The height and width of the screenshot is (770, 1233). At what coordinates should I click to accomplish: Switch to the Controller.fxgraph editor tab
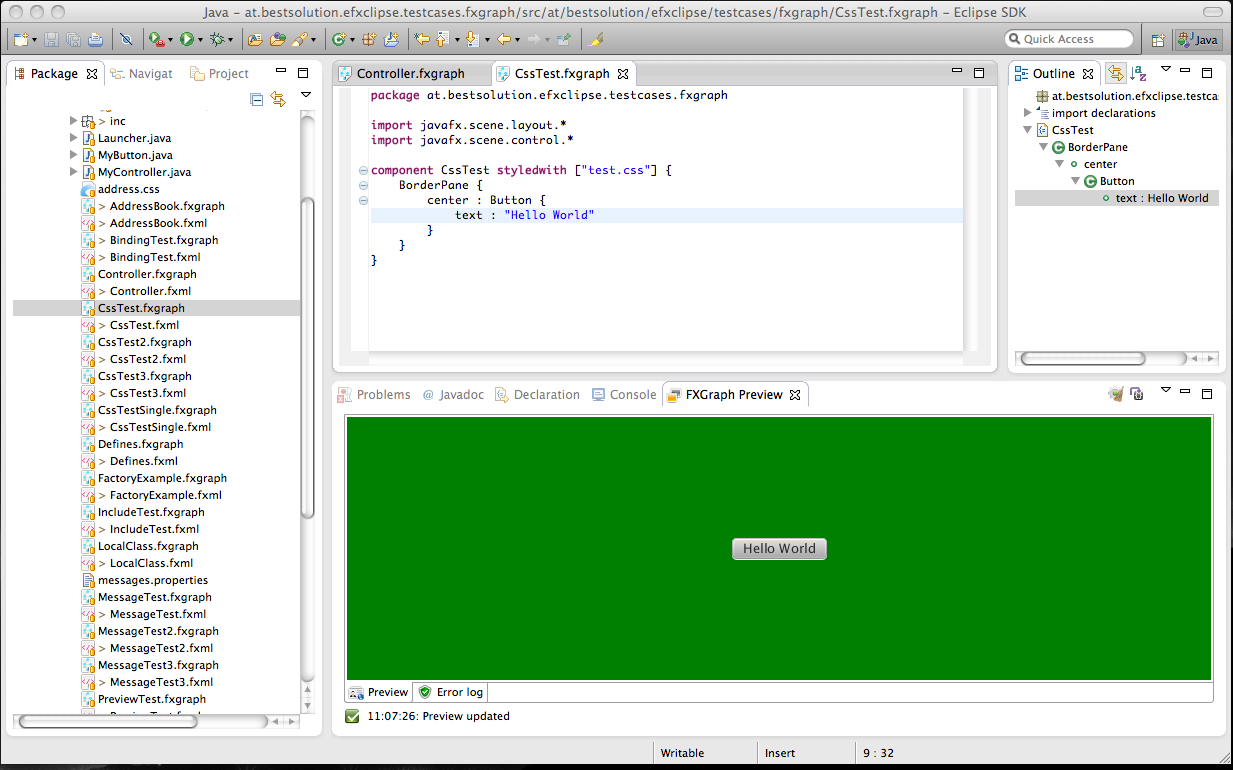(x=410, y=74)
